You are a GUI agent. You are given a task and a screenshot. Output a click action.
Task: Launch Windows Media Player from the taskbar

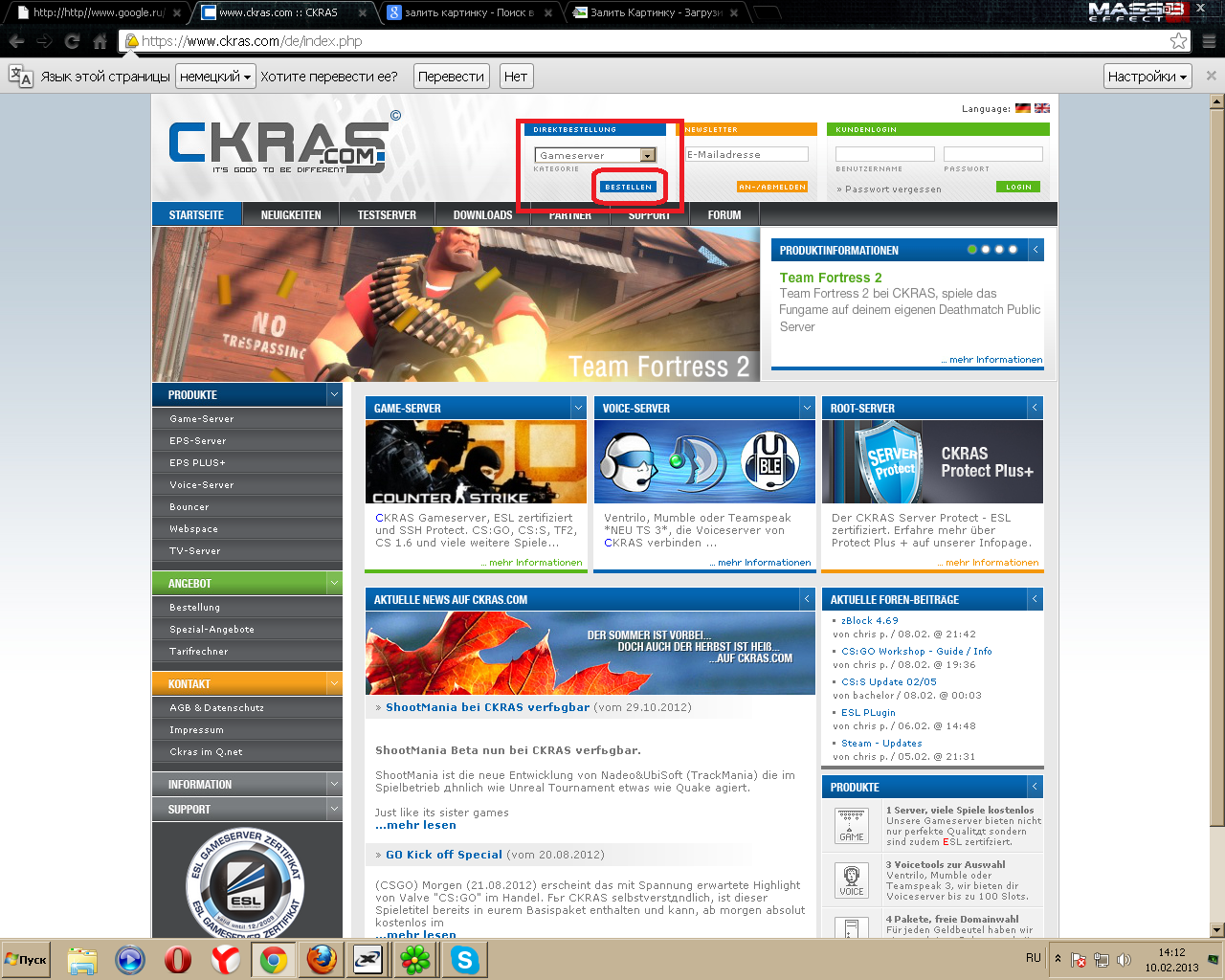point(130,959)
